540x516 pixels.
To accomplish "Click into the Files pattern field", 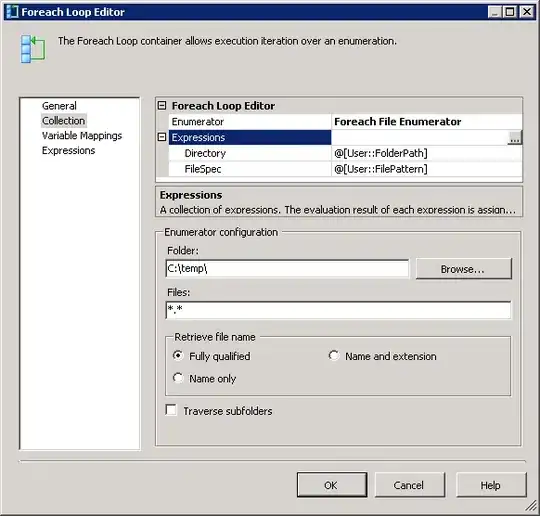I will point(338,310).
